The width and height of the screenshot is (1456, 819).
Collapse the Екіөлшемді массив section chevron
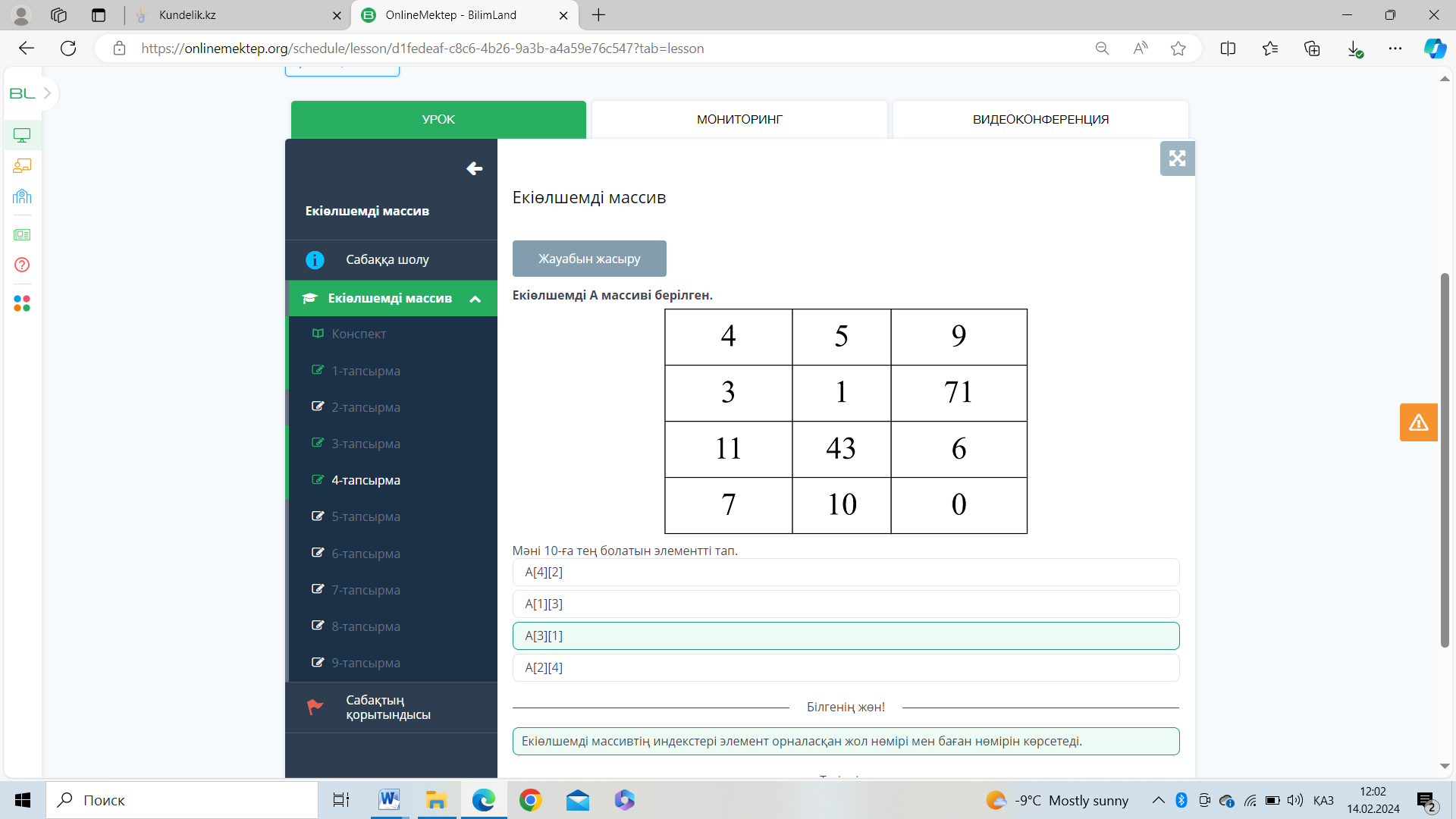(x=475, y=299)
